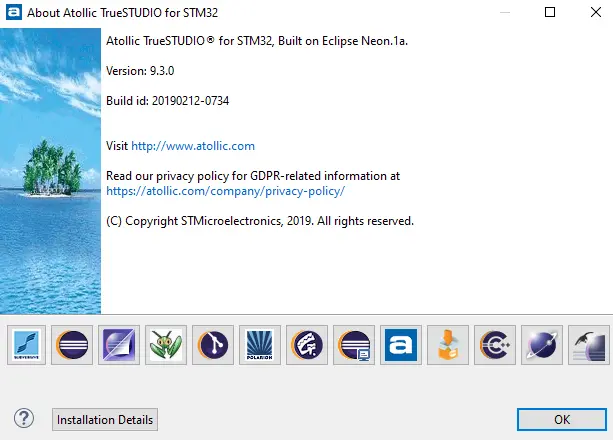Click the Atollic logo in title bar
The width and height of the screenshot is (613, 440).
14,12
